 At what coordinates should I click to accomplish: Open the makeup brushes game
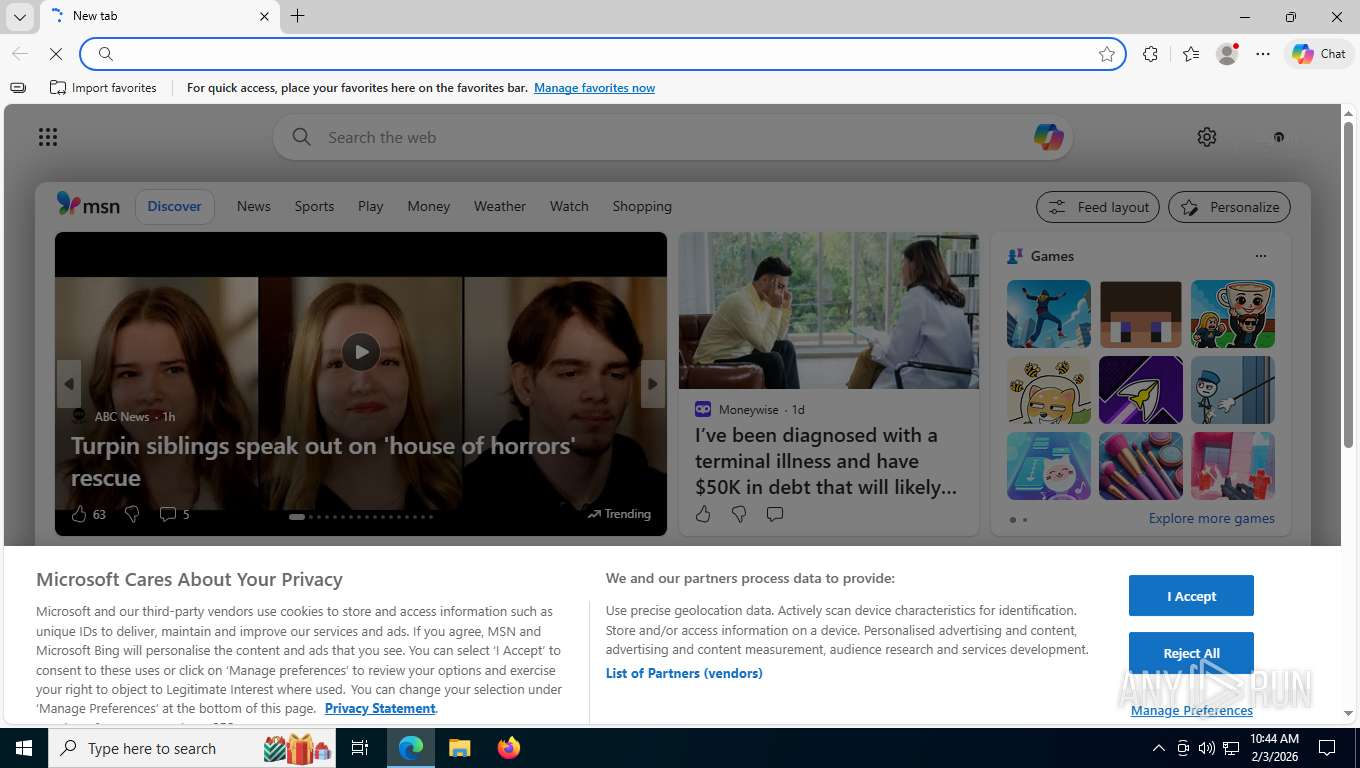[1141, 466]
